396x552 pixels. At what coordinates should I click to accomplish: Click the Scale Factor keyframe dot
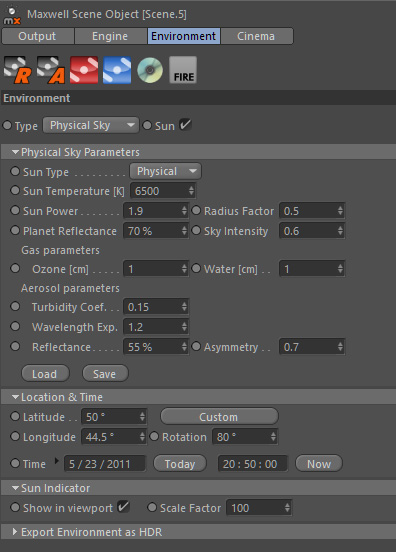[152, 507]
